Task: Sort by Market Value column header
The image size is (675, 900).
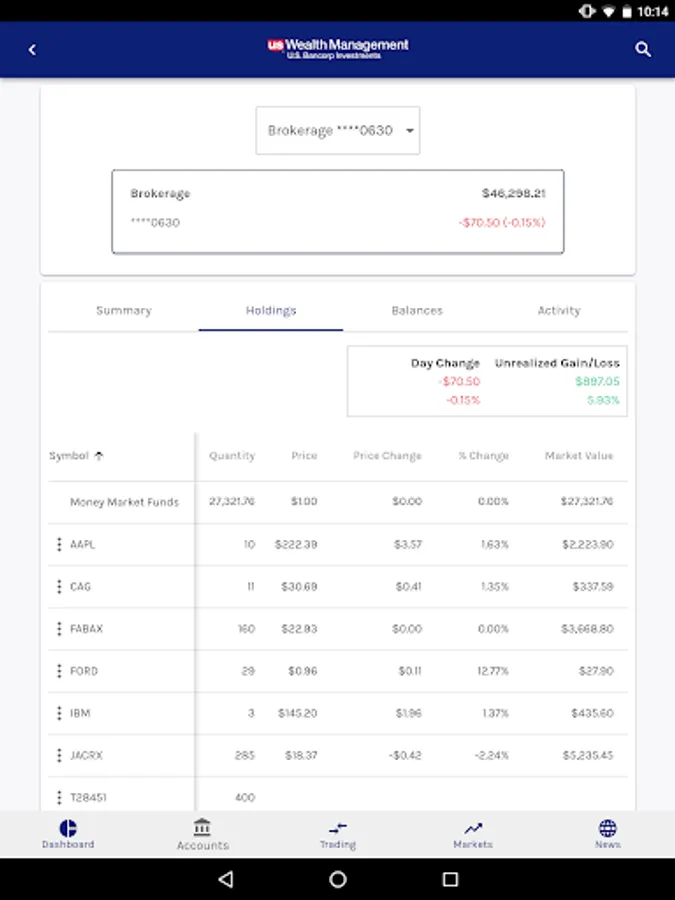Action: [579, 456]
